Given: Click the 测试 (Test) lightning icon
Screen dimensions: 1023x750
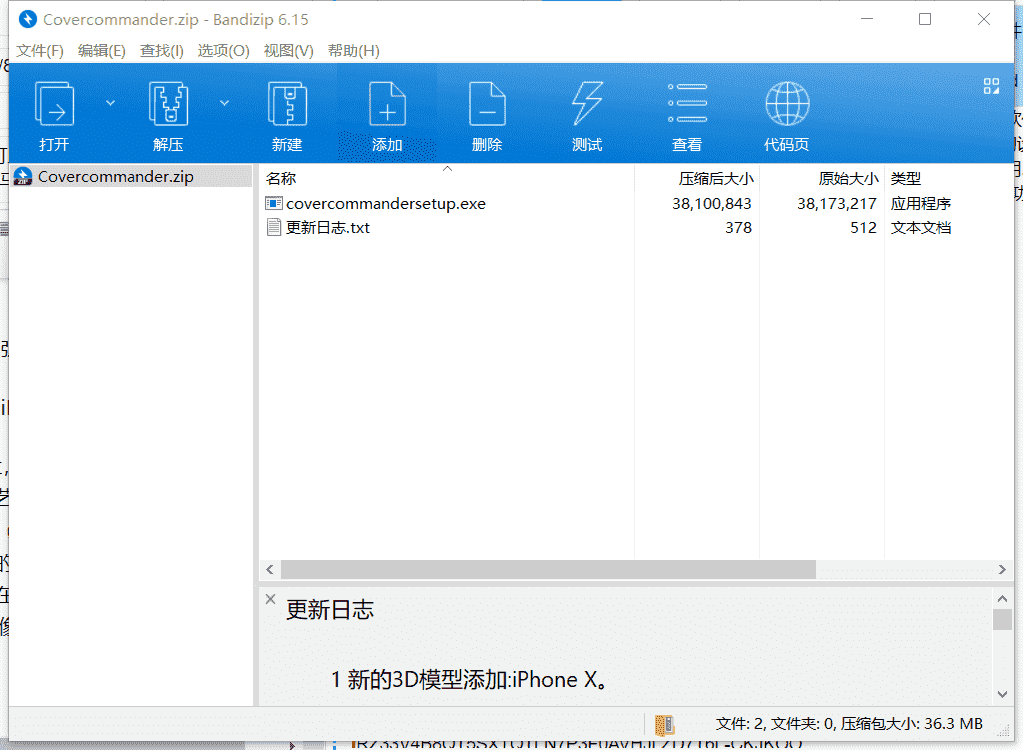Looking at the screenshot, I should coord(587,104).
